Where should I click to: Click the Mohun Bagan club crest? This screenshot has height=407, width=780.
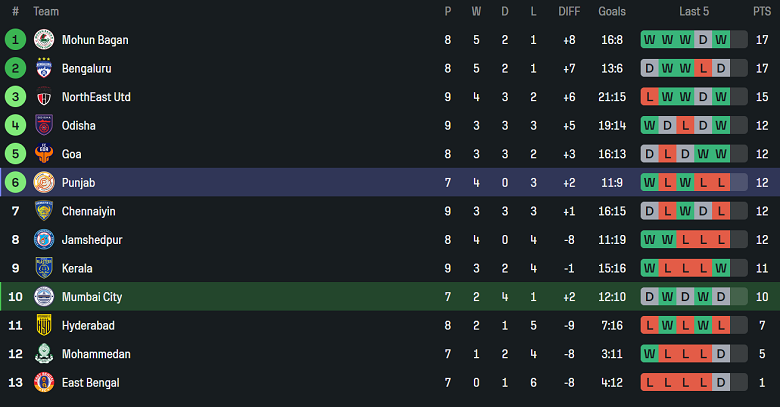pos(44,40)
